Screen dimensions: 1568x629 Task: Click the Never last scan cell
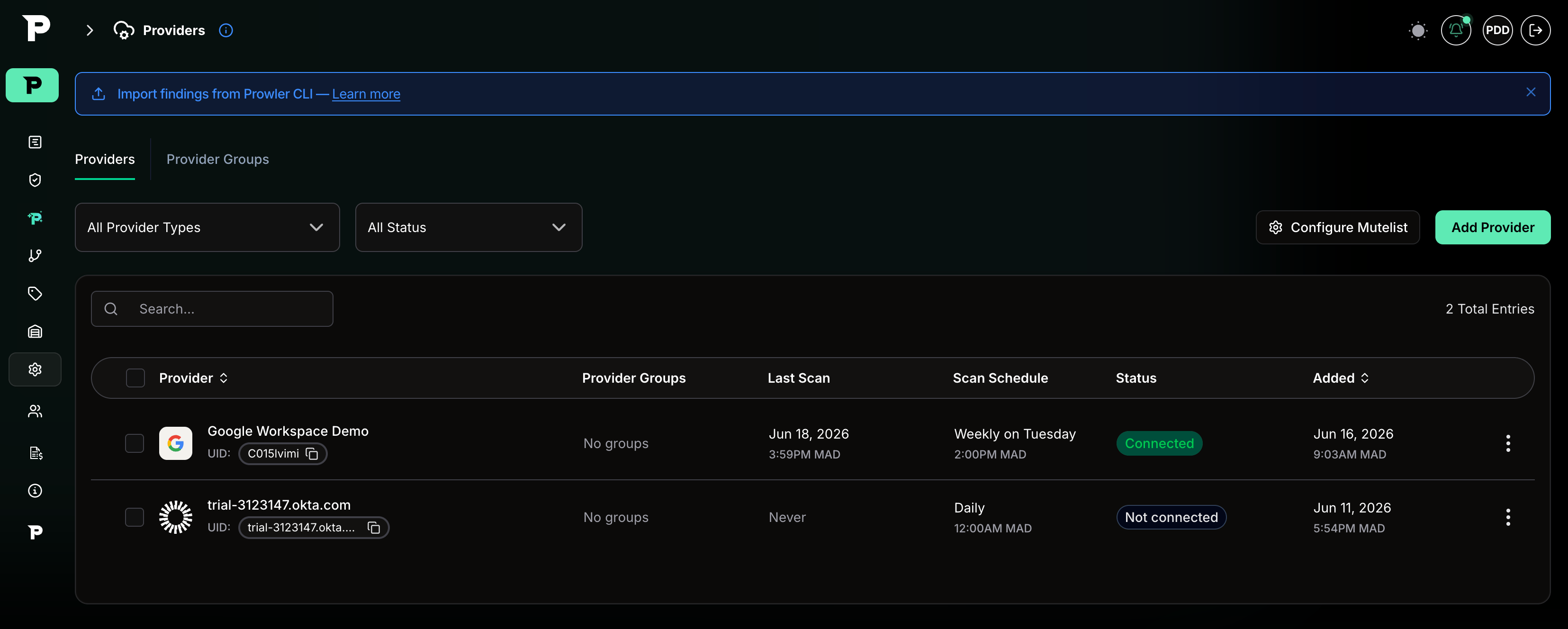click(787, 517)
